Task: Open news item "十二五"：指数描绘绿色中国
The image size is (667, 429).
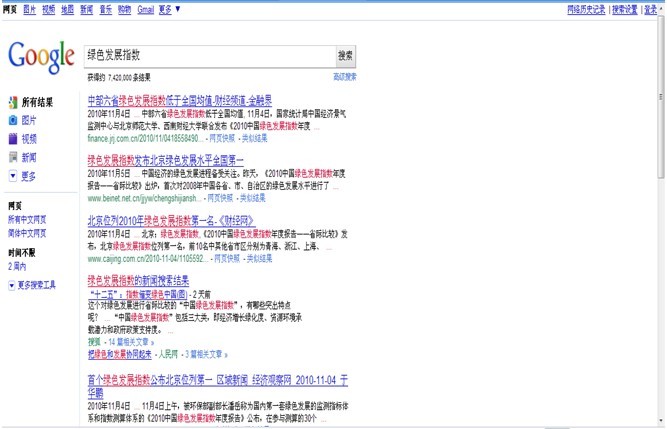Action: [x=139, y=294]
